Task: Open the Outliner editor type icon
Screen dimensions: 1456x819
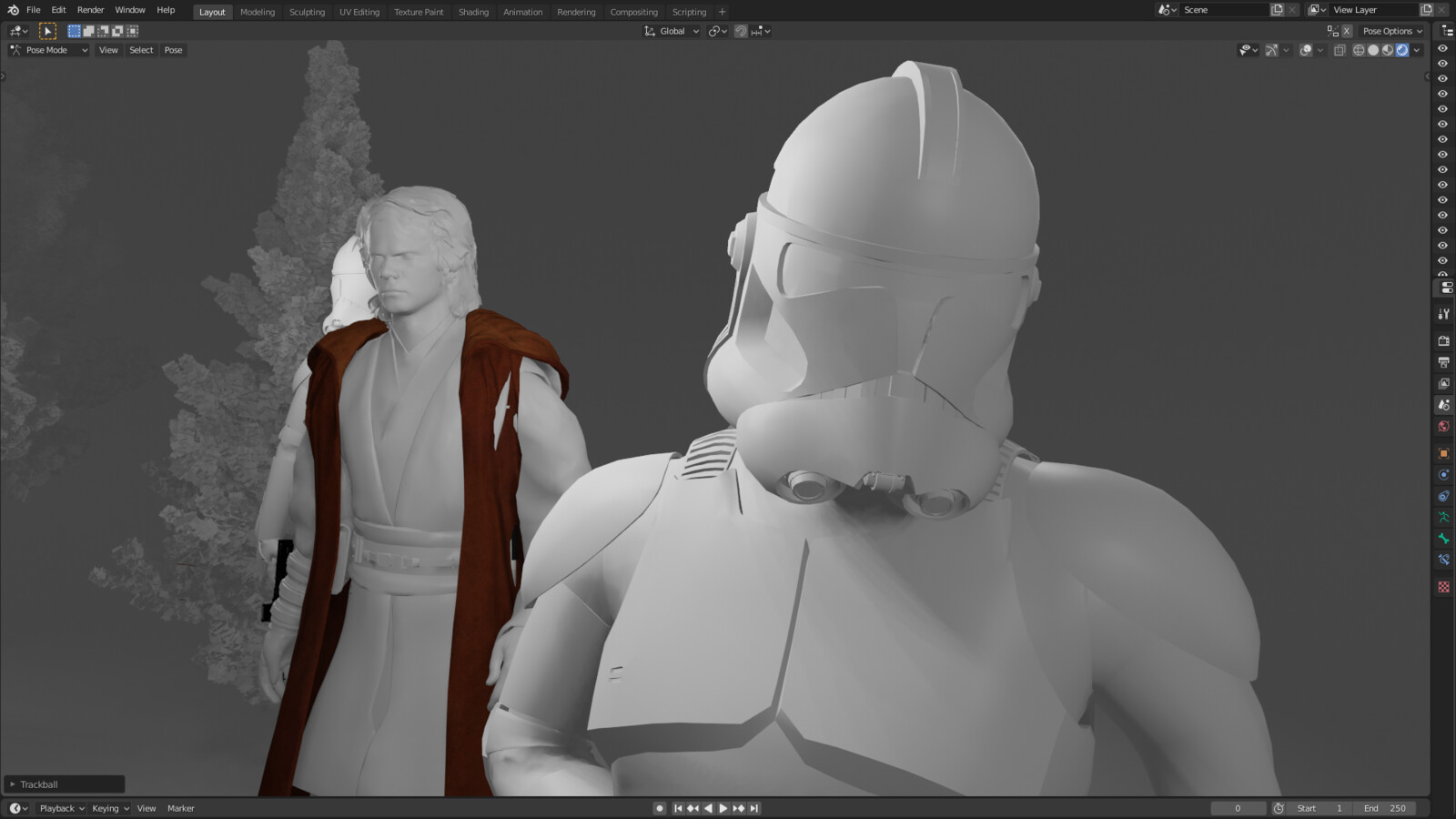Action: 1447,31
